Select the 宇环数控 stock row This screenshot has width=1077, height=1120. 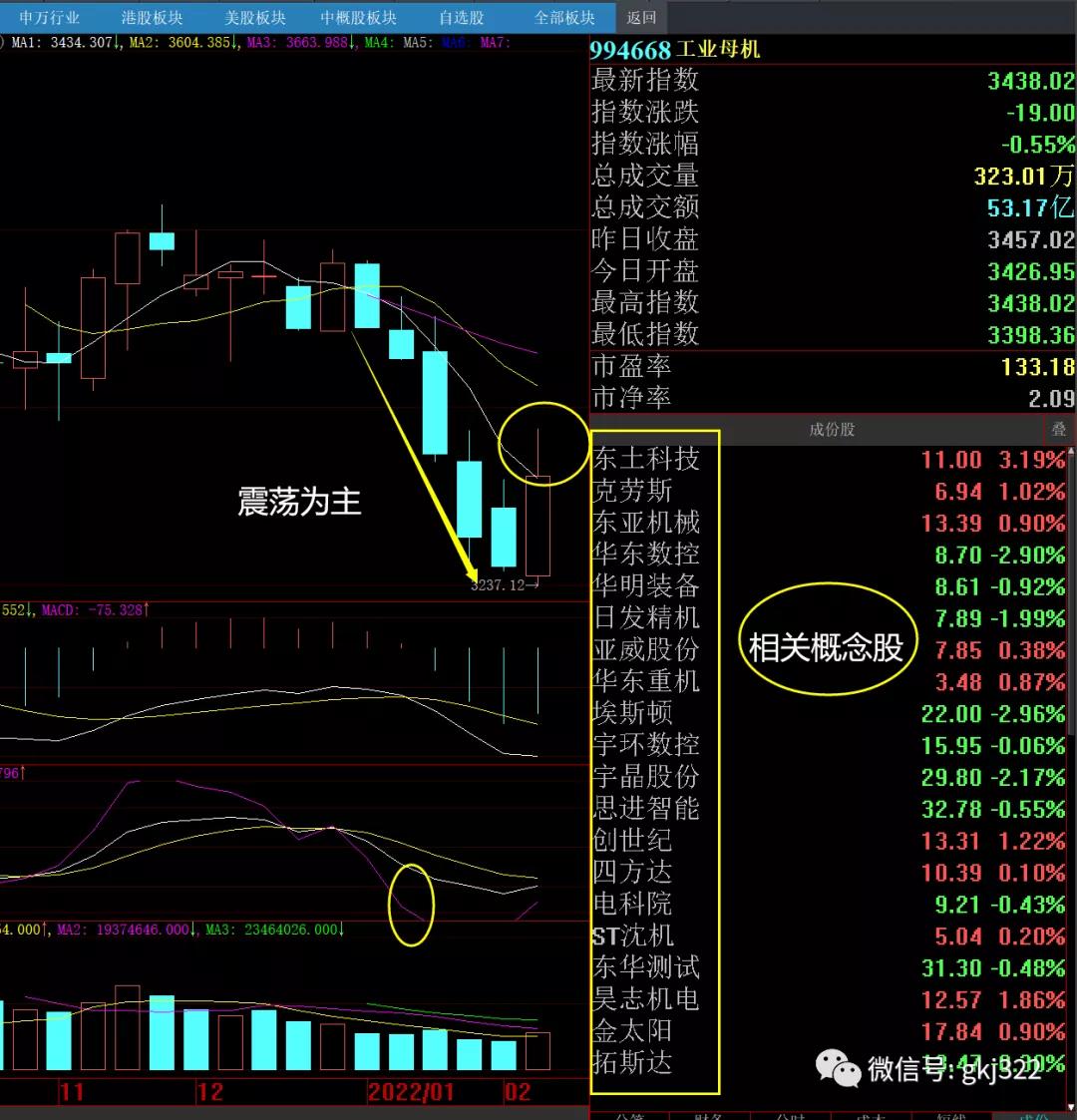point(829,746)
